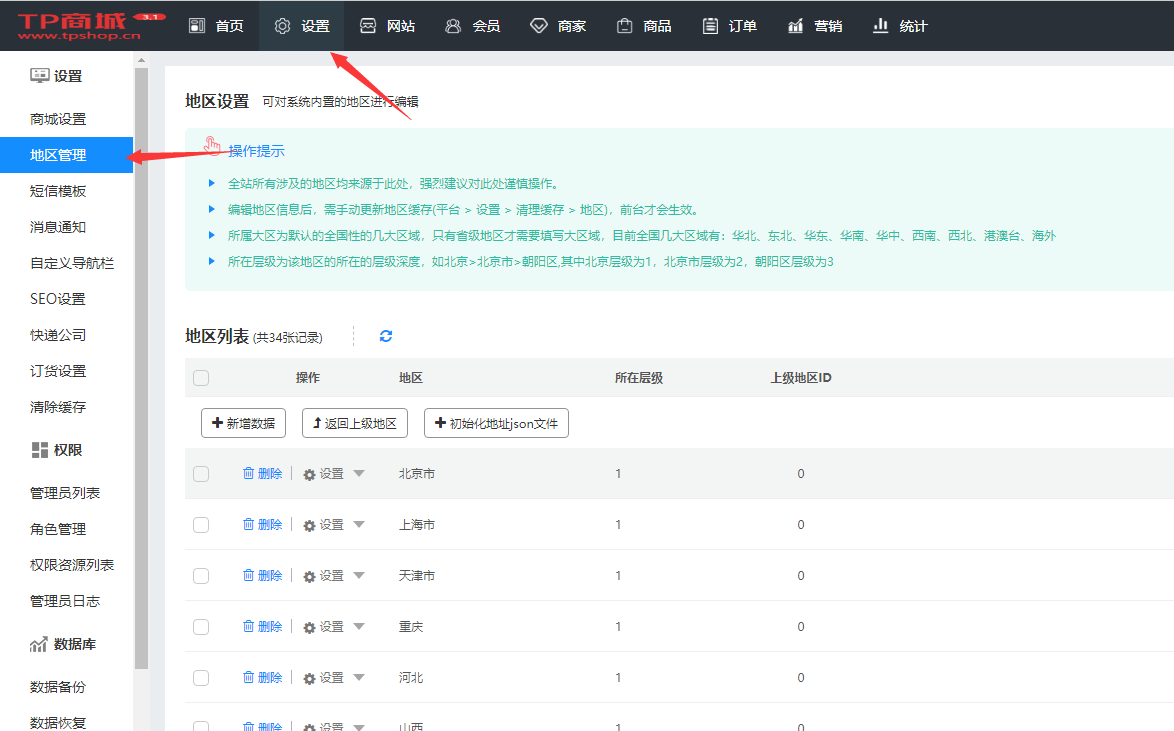Click the gear settings icon for 重庆
This screenshot has width=1174, height=731.
309,627
